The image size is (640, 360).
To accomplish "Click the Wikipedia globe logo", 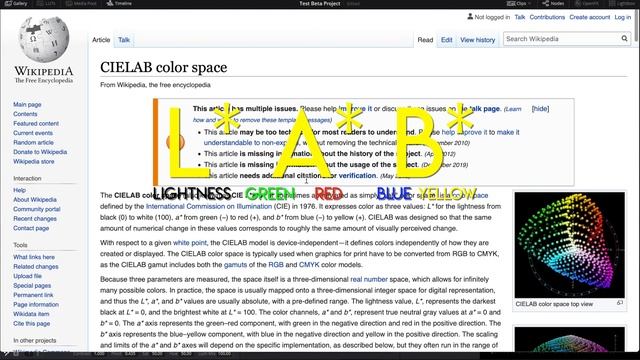I will click(44, 39).
